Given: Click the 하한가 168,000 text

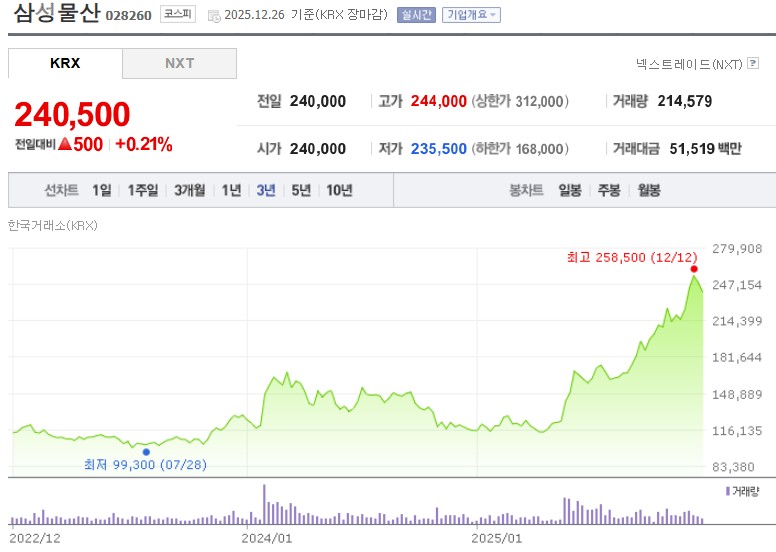Looking at the screenshot, I should point(520,149).
